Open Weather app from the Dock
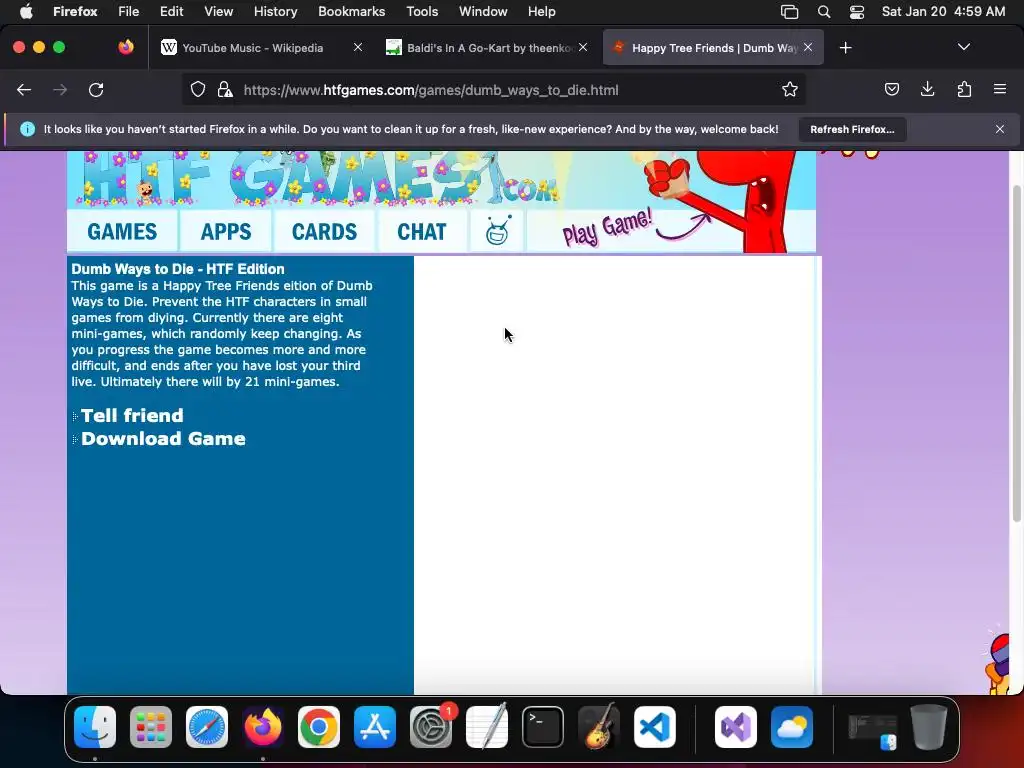This screenshot has width=1024, height=768. [x=792, y=727]
